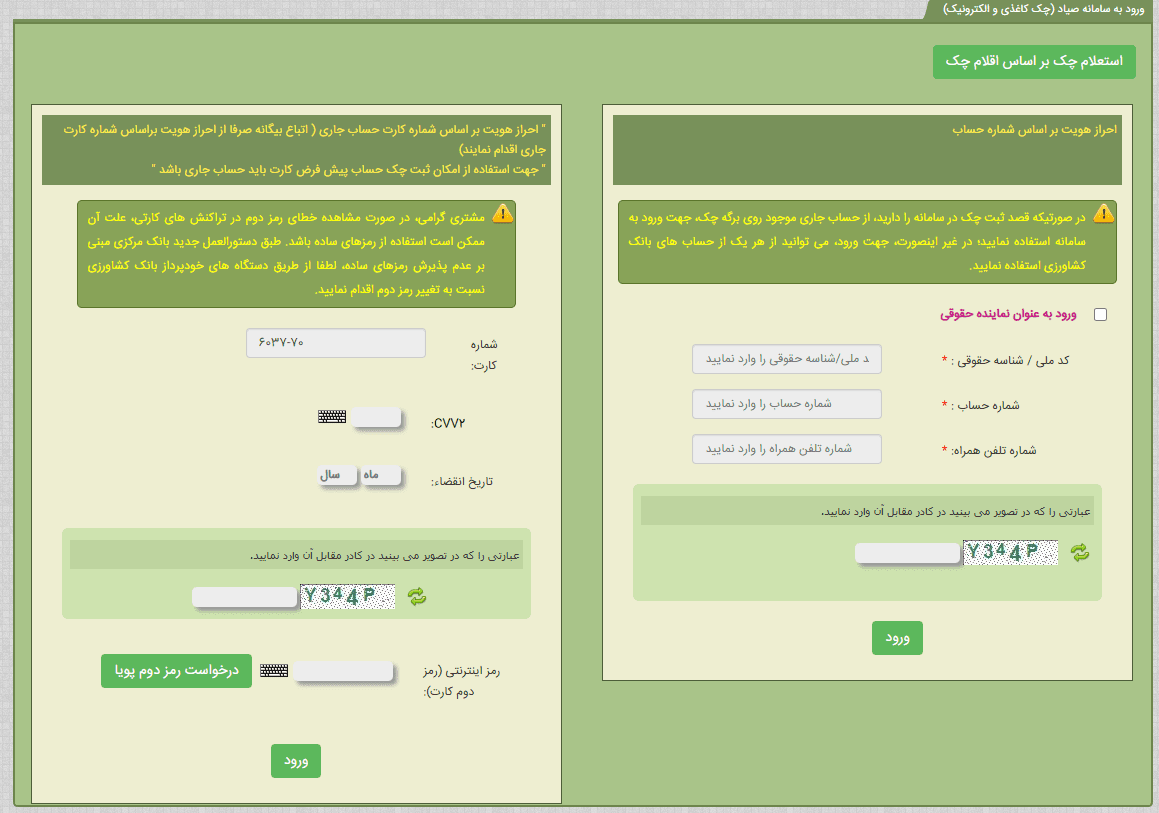Refresh the captcha in the card login section

[x=416, y=596]
